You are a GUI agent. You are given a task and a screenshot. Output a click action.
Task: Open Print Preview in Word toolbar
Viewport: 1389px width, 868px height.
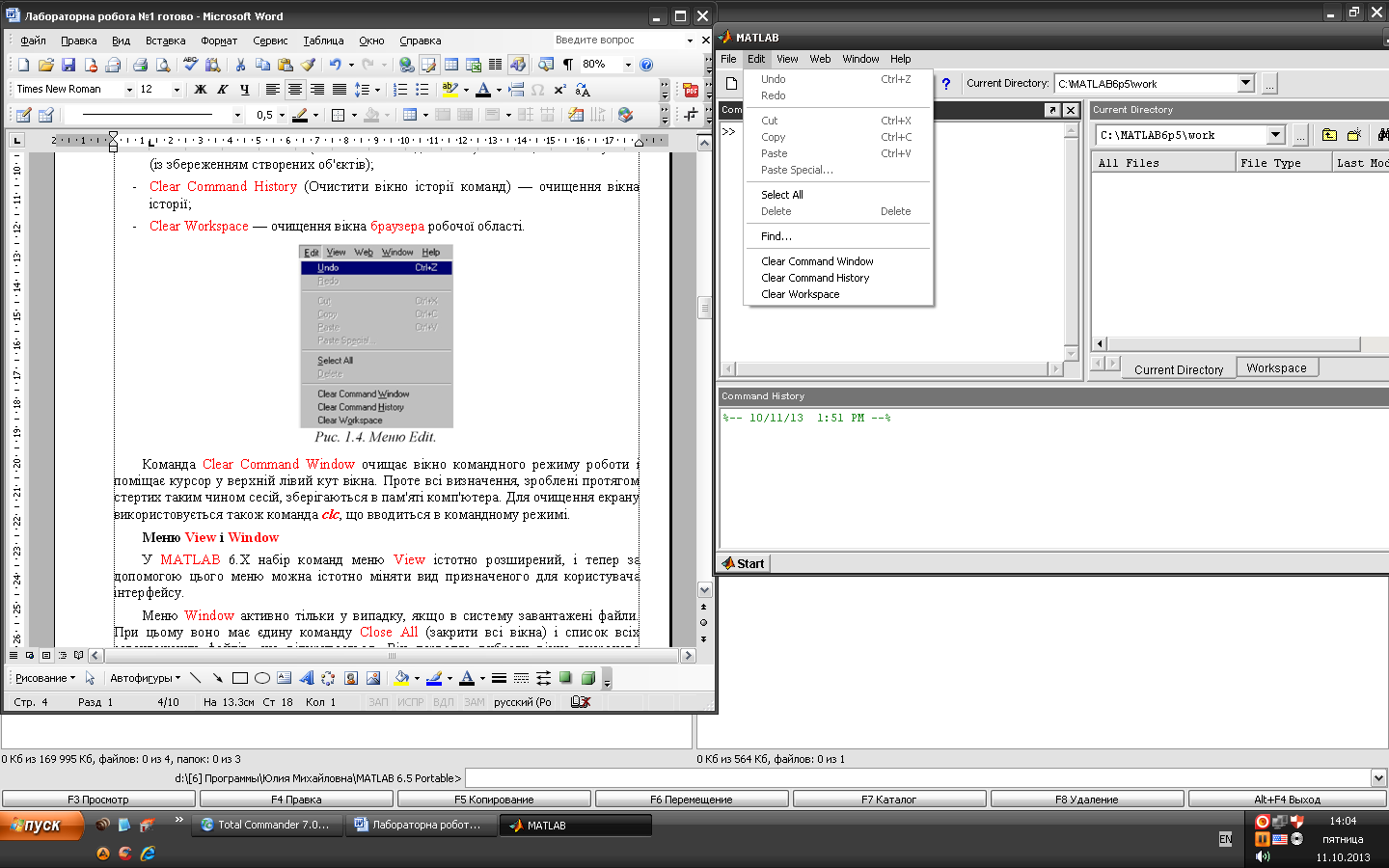(x=163, y=65)
